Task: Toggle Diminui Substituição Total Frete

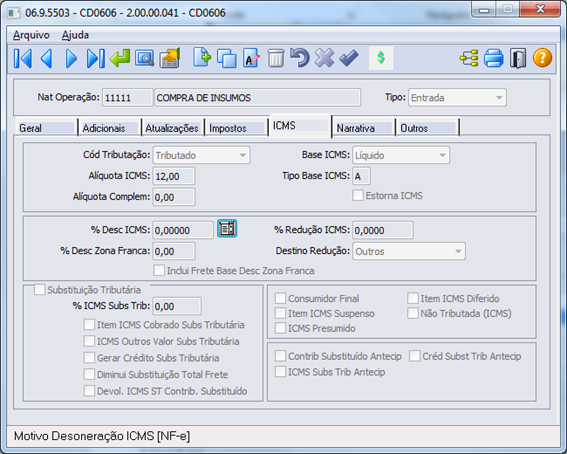Action: (x=89, y=374)
